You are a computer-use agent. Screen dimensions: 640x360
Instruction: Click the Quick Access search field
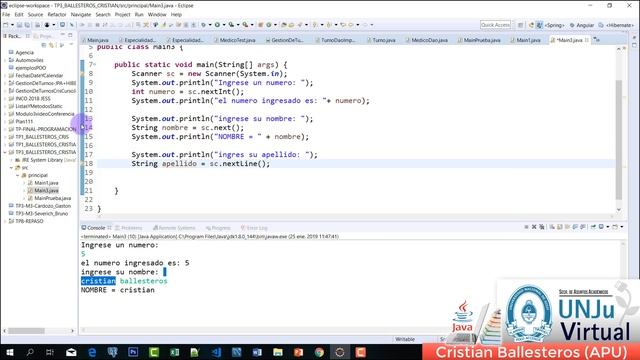(496, 25)
